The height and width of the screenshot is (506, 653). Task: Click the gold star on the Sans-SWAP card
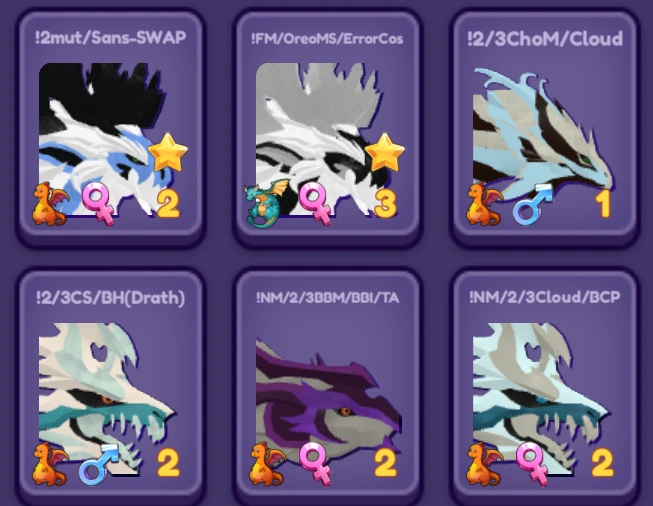tap(168, 153)
